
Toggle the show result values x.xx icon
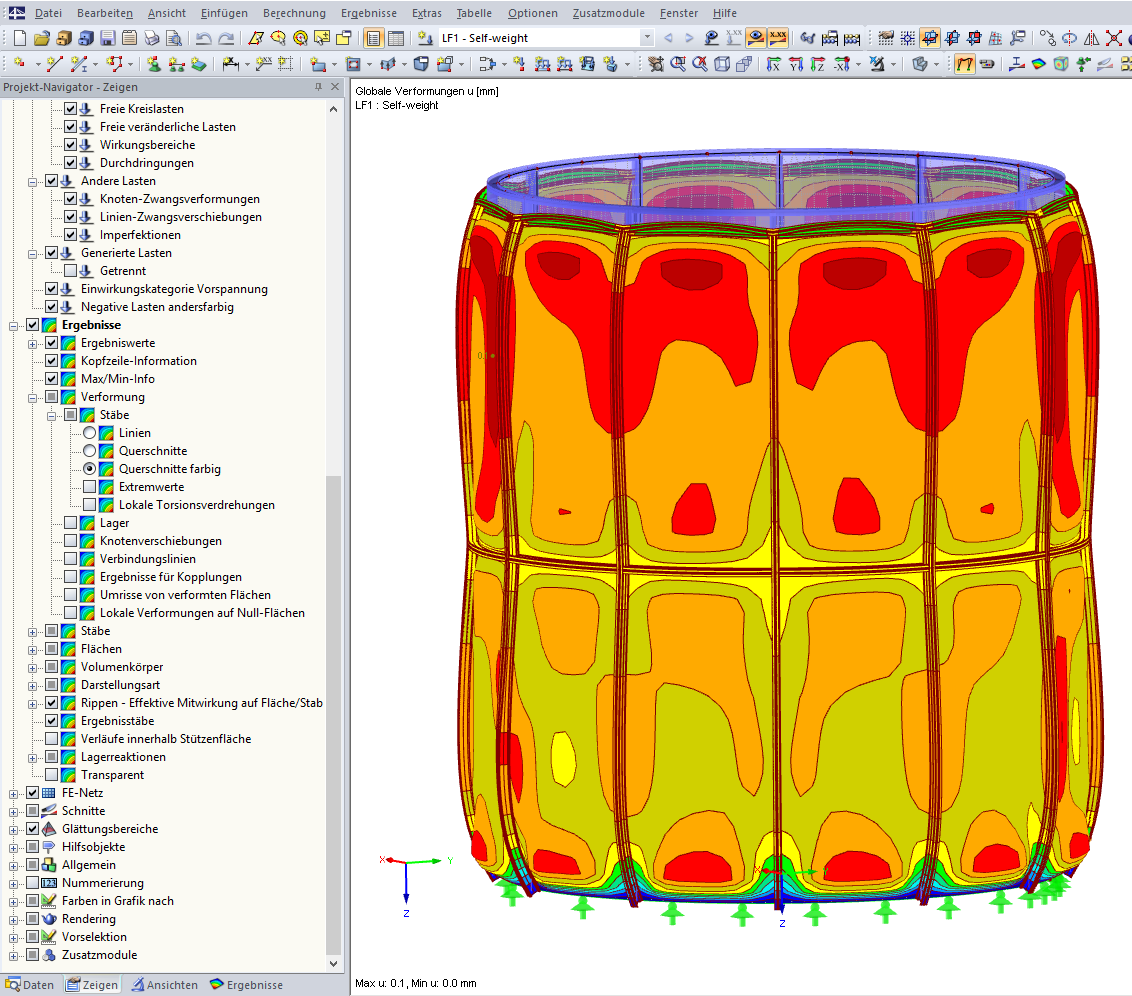[778, 38]
